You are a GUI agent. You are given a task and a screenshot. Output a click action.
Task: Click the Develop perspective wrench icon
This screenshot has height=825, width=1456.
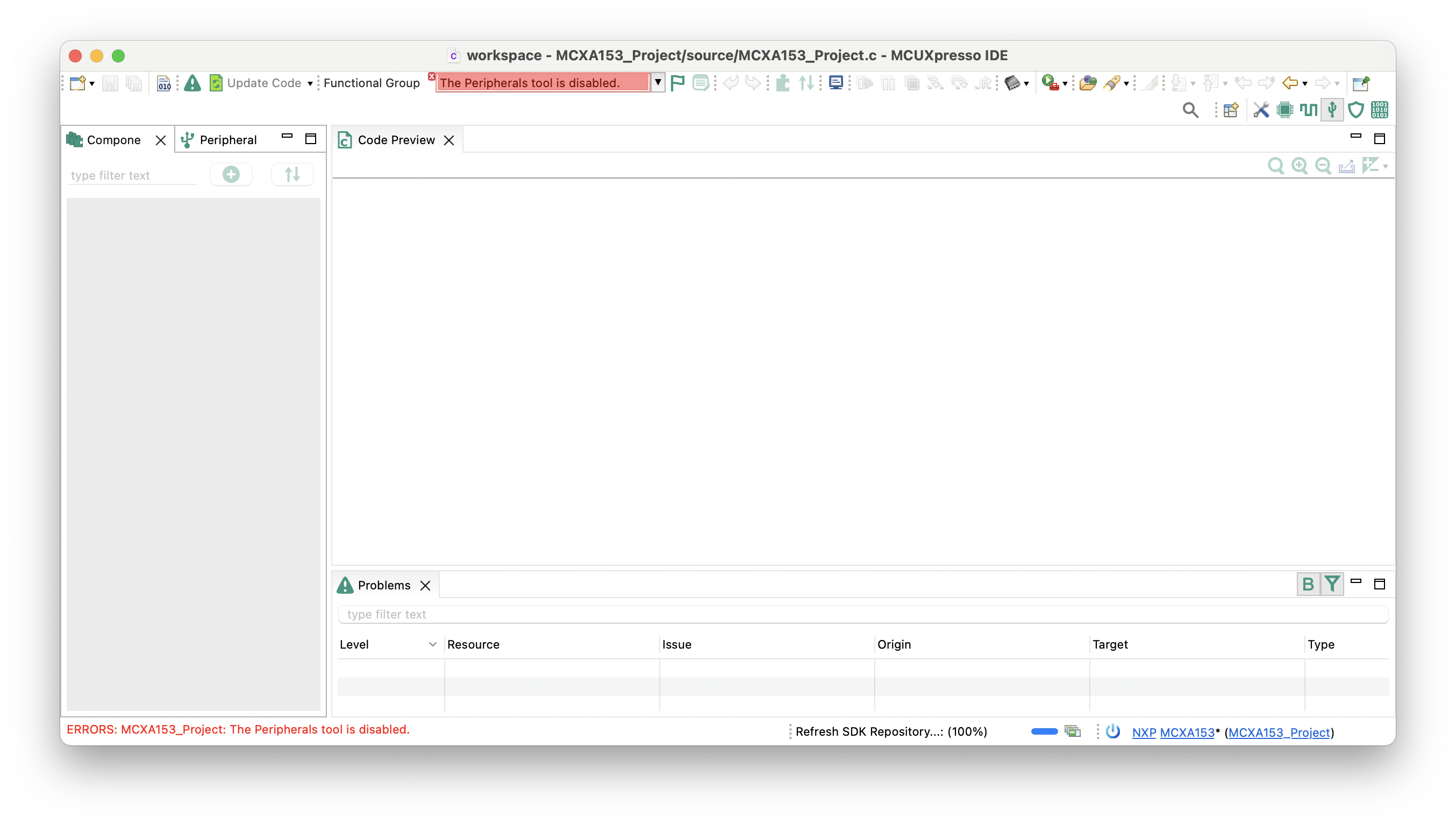click(x=1261, y=110)
